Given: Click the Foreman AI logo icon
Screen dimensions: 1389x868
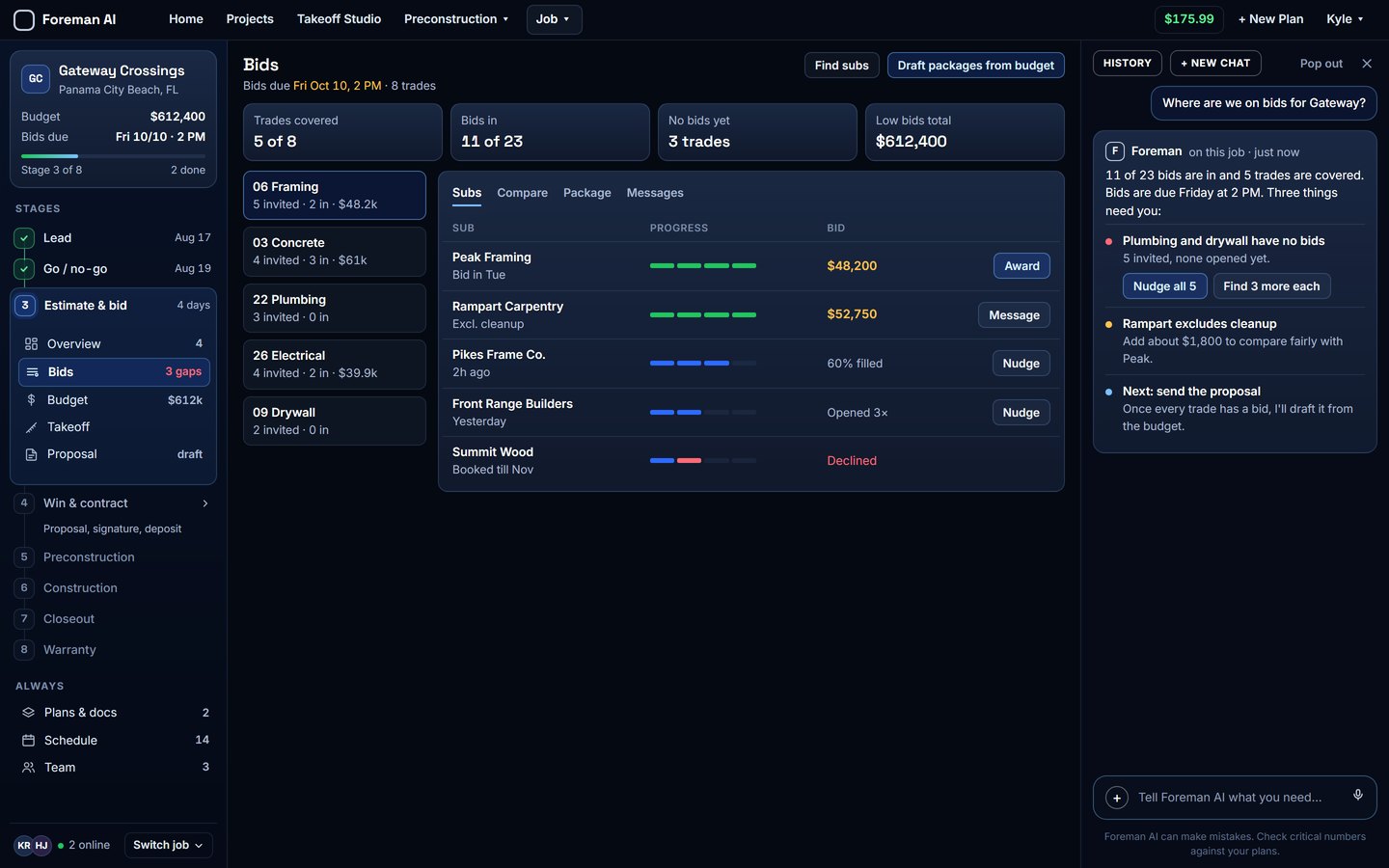Looking at the screenshot, I should coord(24,19).
